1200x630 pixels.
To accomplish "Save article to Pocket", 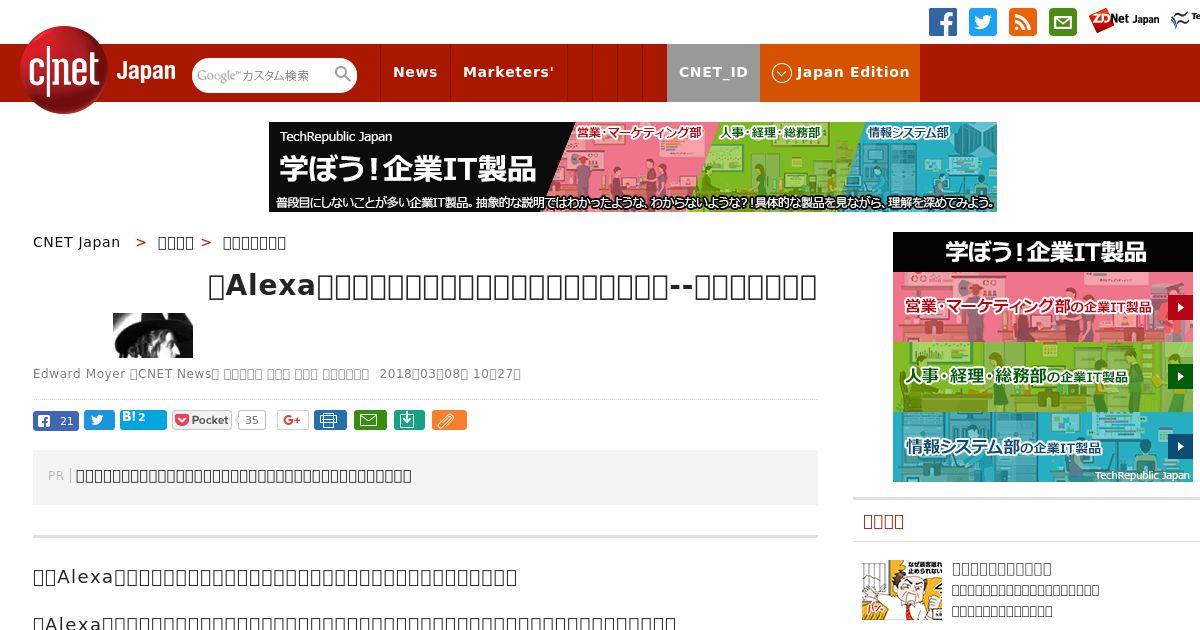I will point(202,420).
